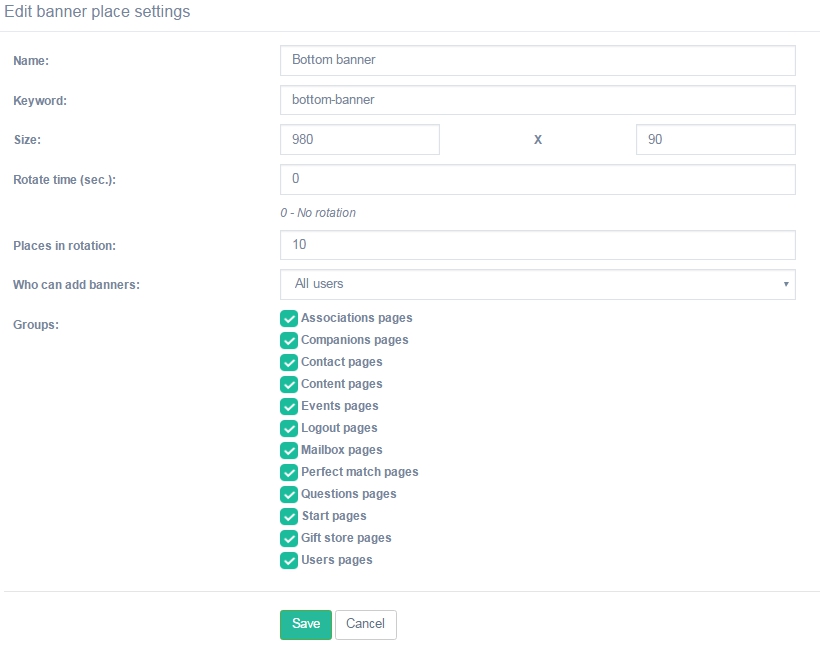Viewport: 820px width, 651px height.
Task: Untick the Contact pages group
Action: click(289, 362)
